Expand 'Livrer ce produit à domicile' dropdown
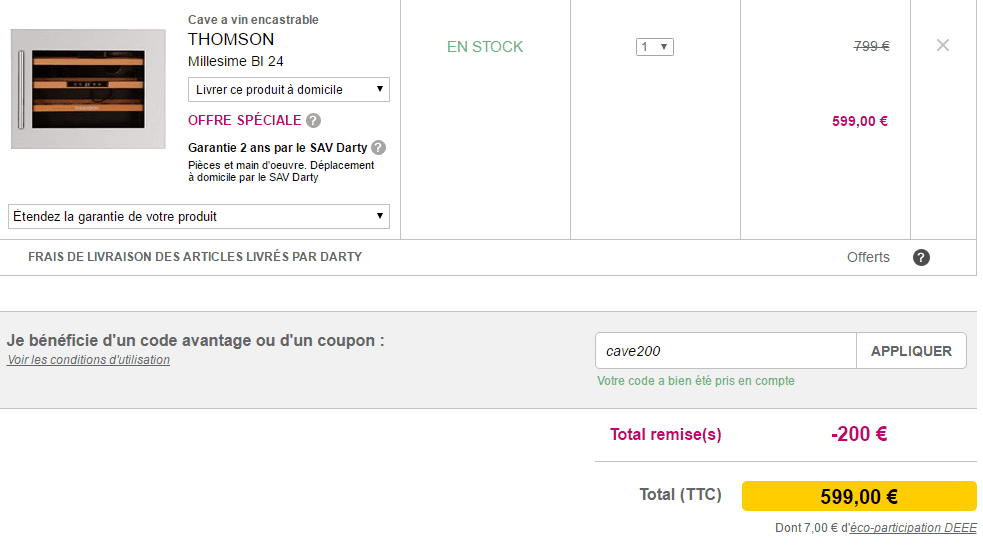 (x=288, y=90)
